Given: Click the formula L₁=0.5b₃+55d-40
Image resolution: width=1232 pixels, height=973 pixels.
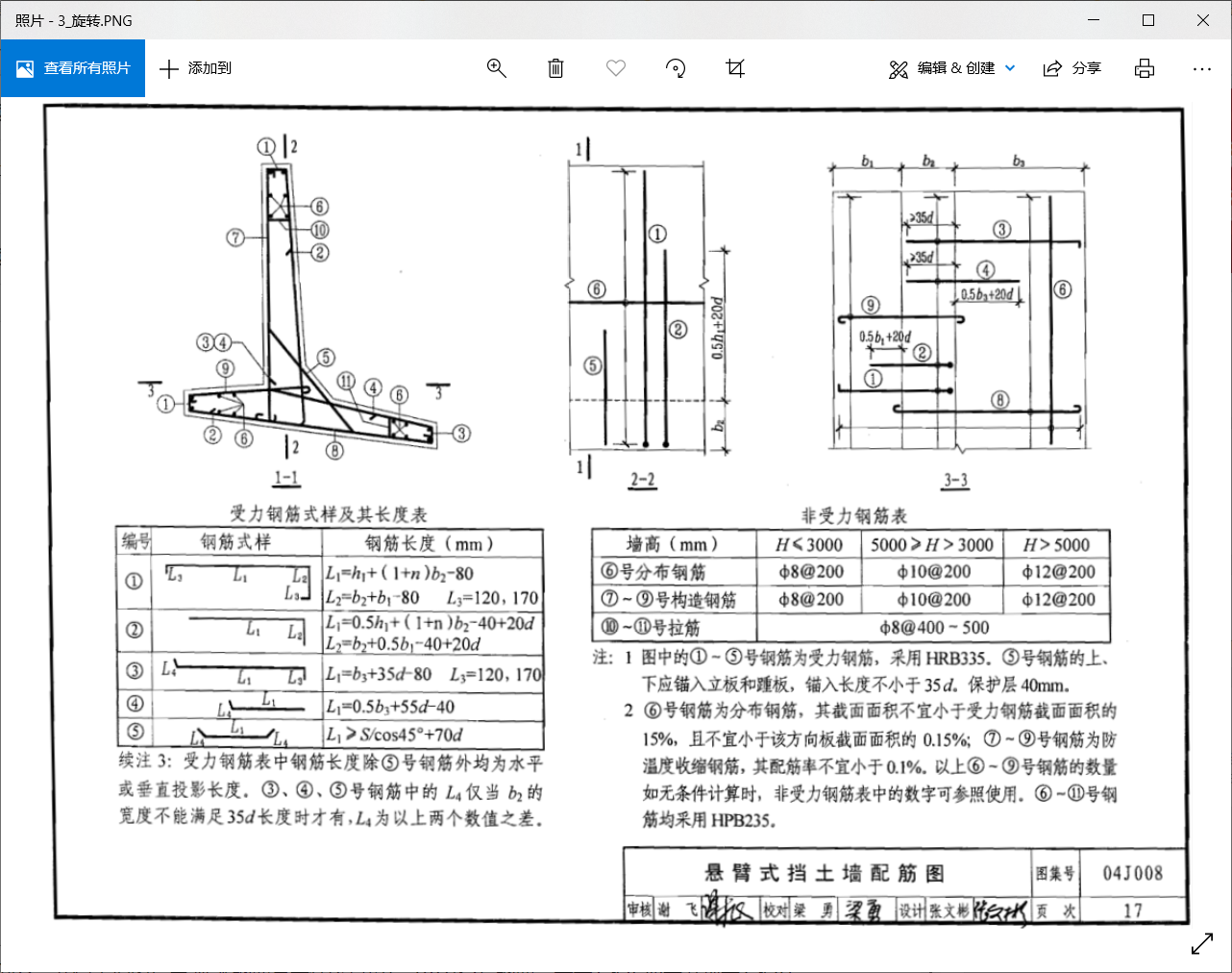Looking at the screenshot, I should 390,707.
